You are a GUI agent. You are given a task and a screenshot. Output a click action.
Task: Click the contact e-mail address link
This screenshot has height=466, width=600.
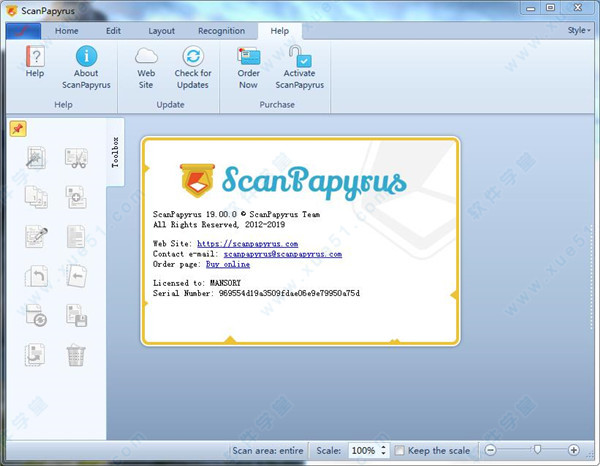283,254
